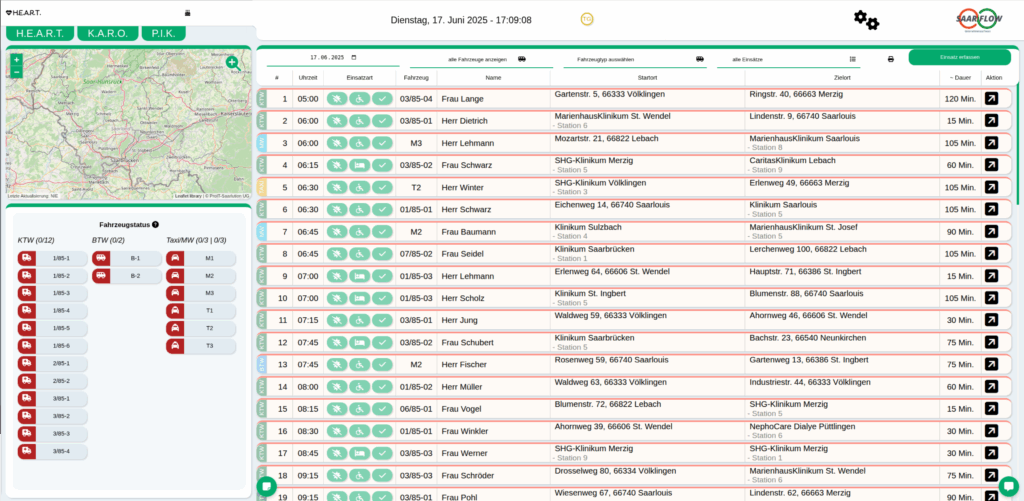The image size is (1024, 501).
Task: Open the settings gears icon
Action: (865, 20)
